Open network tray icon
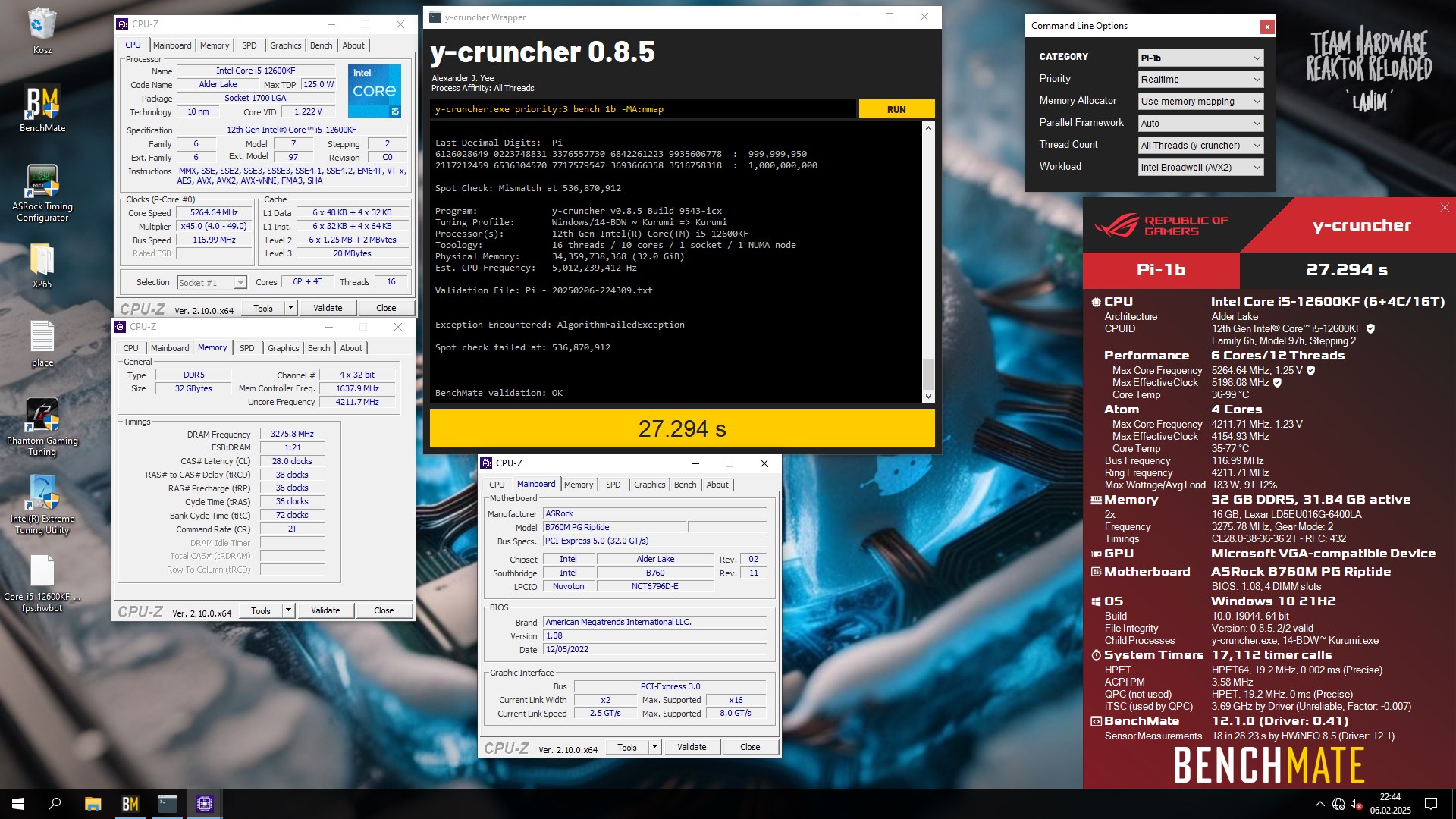The image size is (1456, 819). point(1338,804)
